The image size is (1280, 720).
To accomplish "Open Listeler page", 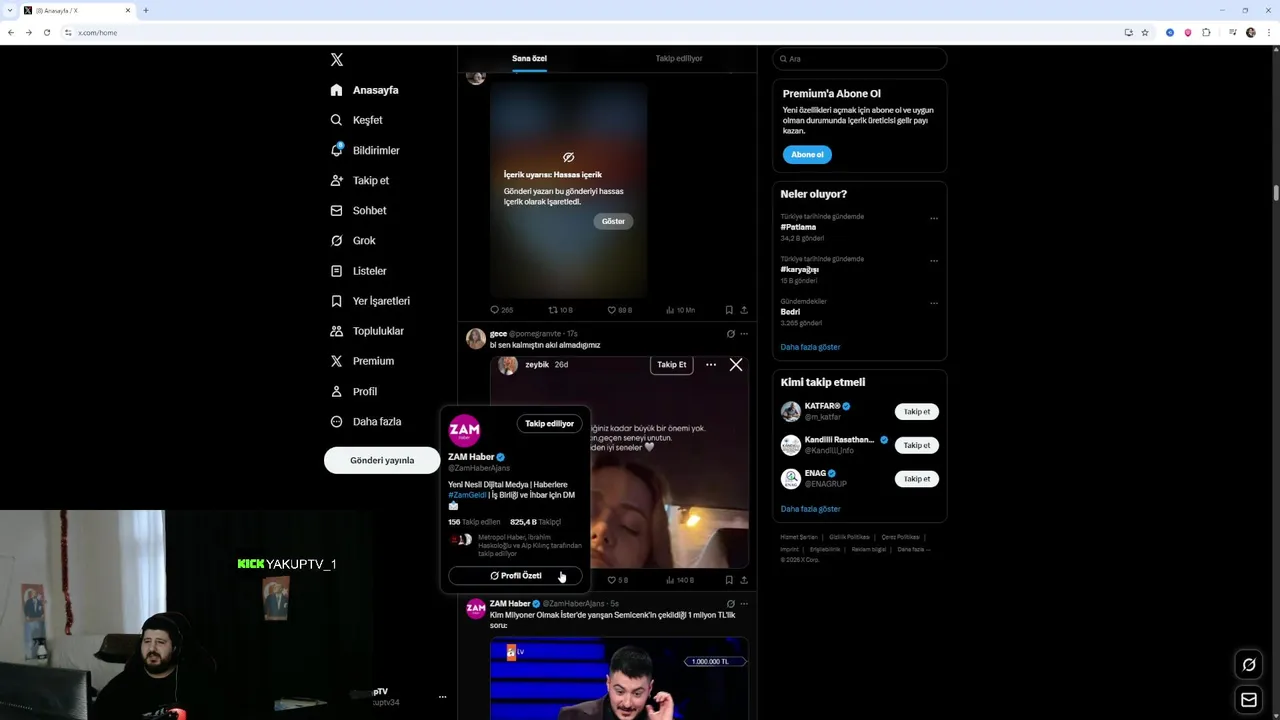I will pyautogui.click(x=358, y=271).
